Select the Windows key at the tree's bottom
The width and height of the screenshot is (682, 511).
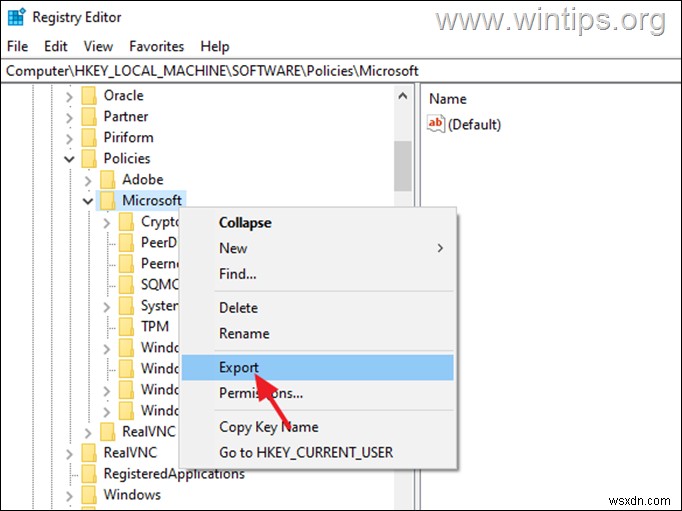pos(132,494)
